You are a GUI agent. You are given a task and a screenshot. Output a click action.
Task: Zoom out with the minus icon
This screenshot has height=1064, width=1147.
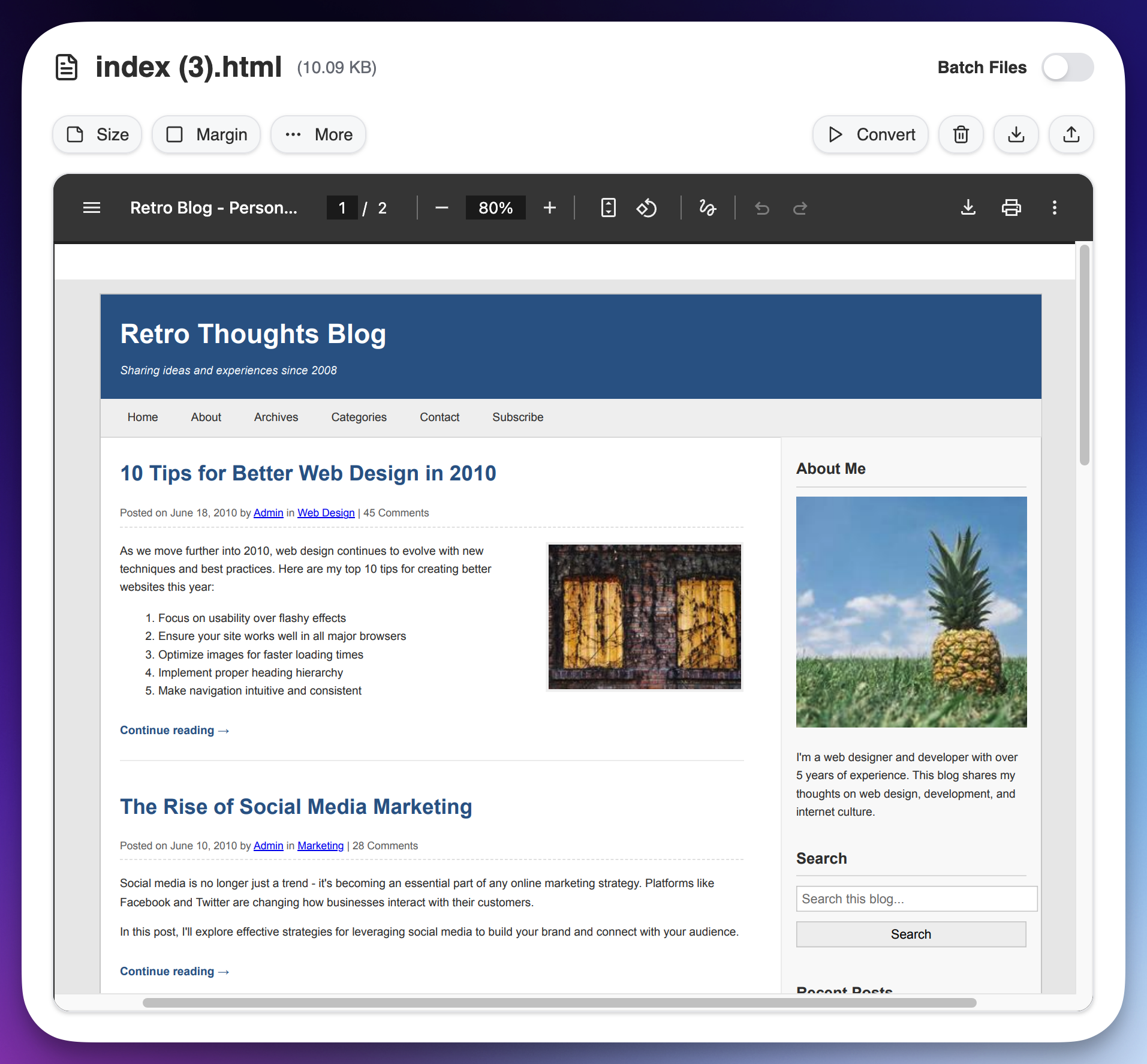point(442,208)
